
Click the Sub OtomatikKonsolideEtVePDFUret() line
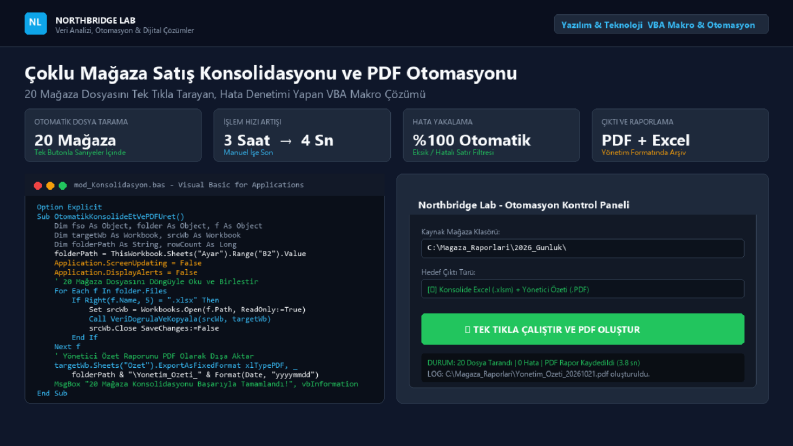(x=111, y=216)
